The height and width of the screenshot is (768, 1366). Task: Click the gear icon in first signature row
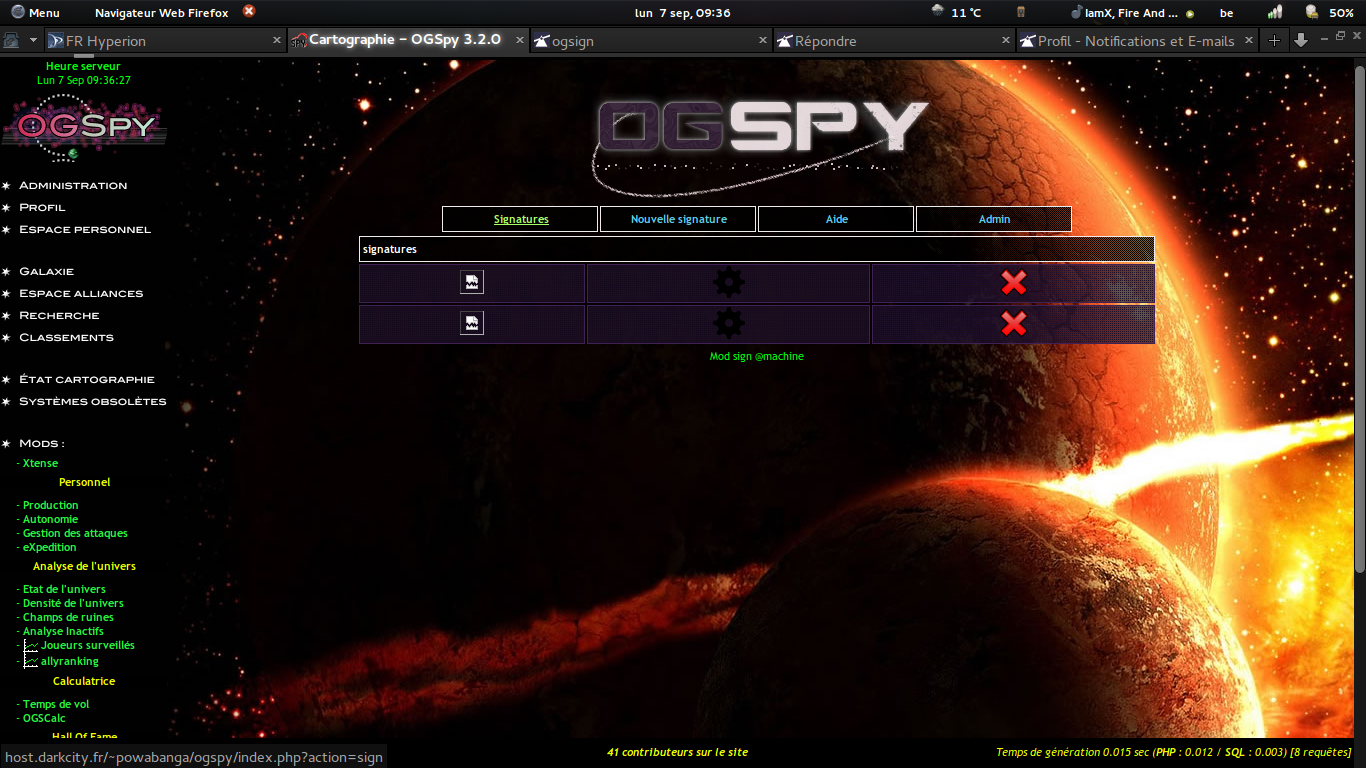tap(728, 283)
